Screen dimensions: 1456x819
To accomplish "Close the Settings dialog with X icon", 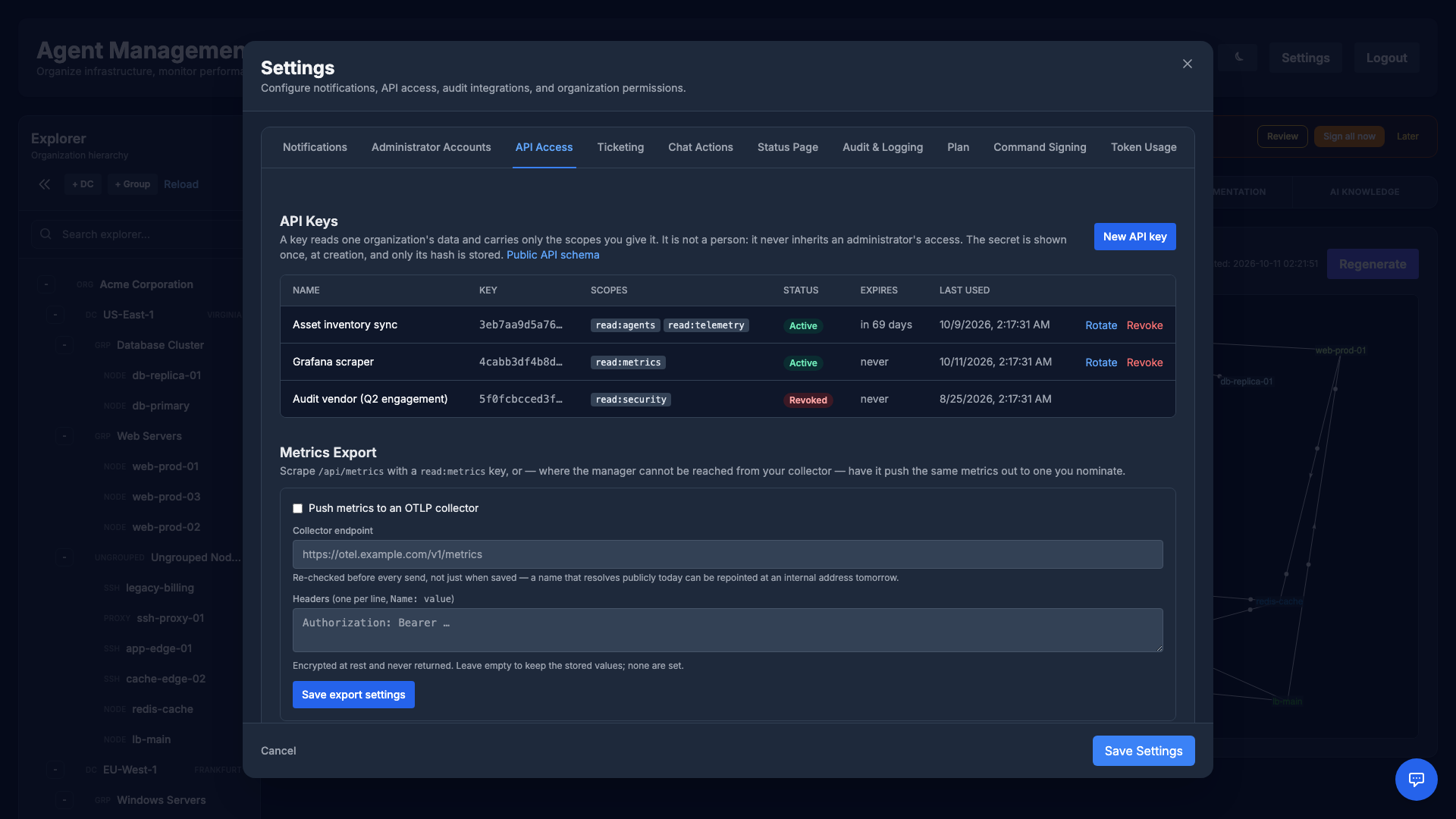I will point(1188,64).
